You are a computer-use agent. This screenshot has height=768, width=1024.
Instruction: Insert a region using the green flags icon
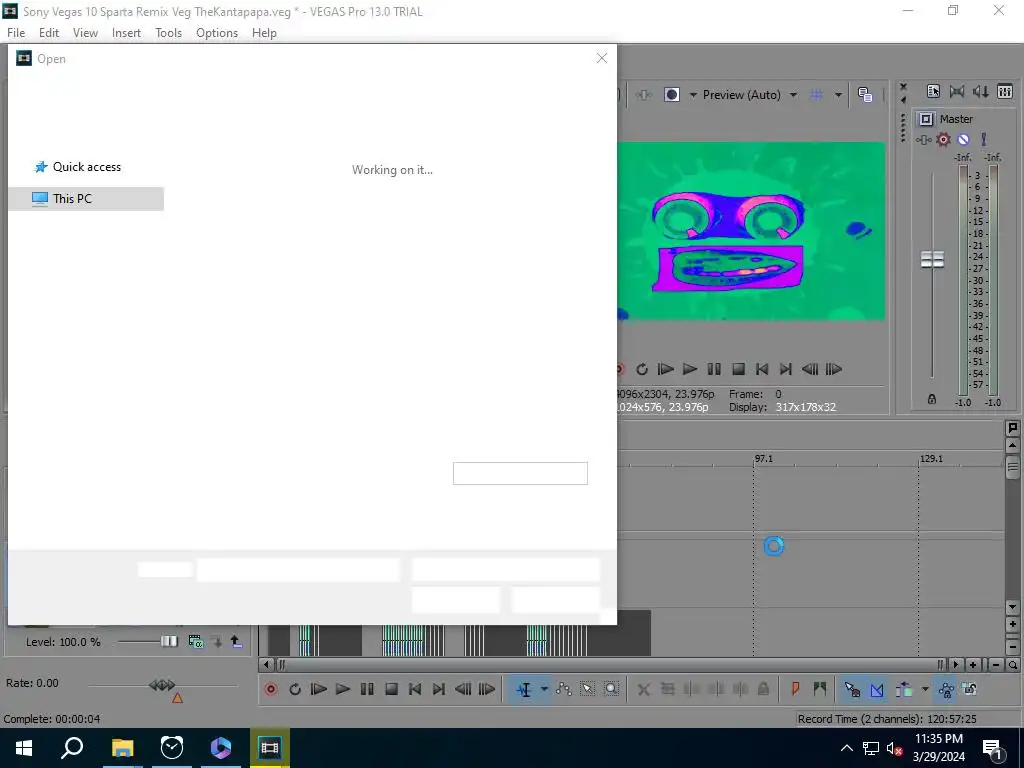coord(820,689)
